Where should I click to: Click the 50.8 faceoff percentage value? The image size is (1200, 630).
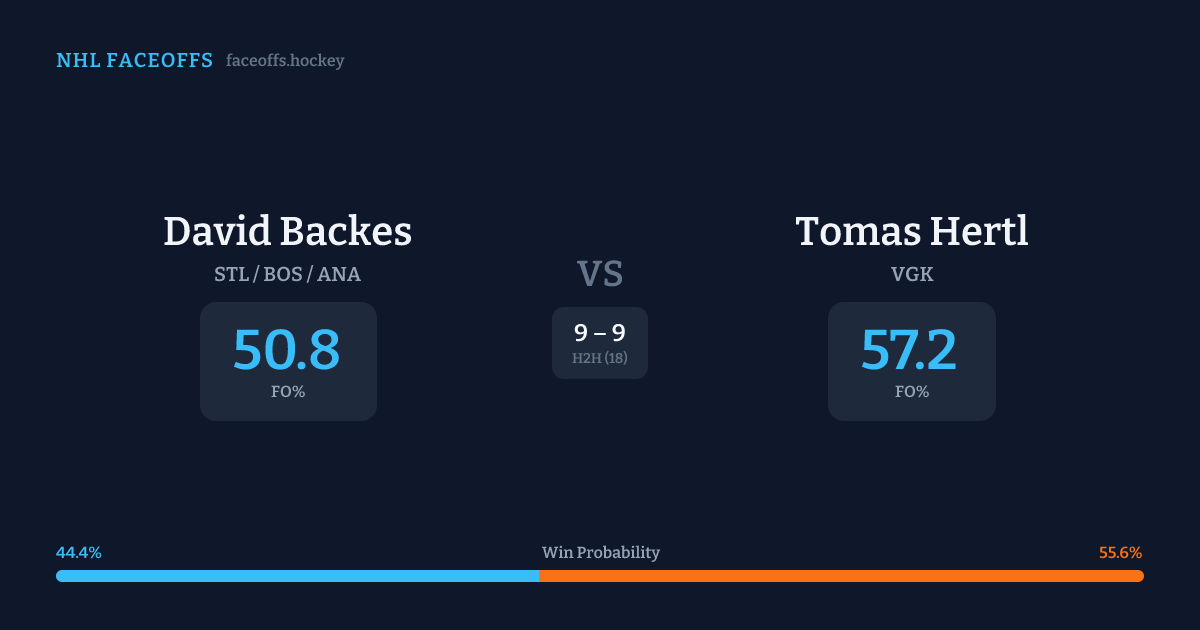[287, 350]
